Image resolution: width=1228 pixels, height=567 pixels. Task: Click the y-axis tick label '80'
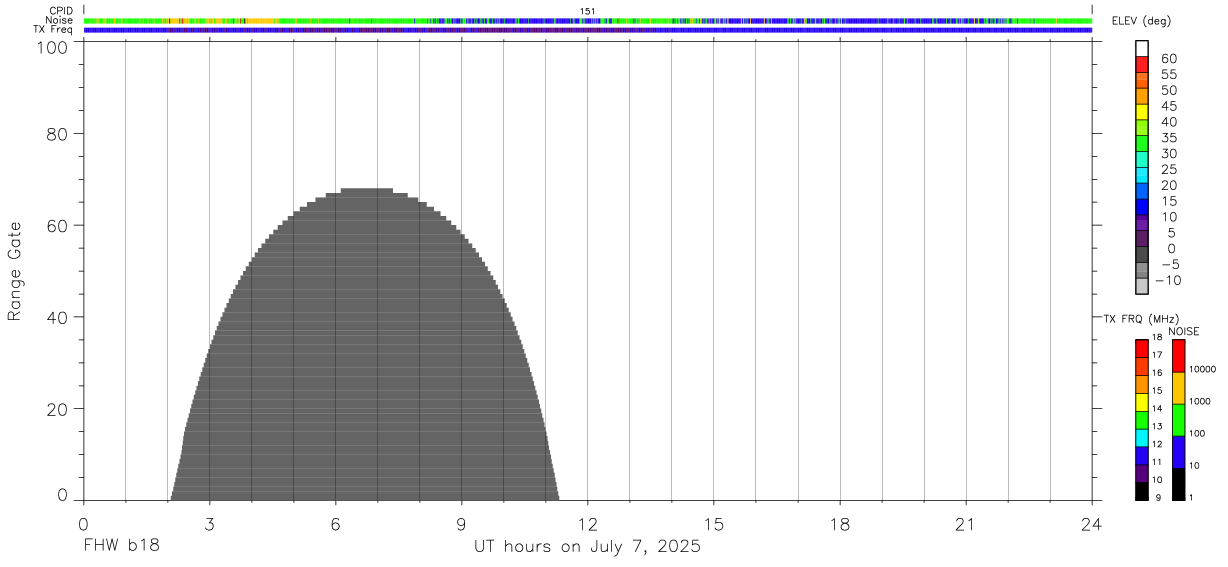pyautogui.click(x=57, y=133)
